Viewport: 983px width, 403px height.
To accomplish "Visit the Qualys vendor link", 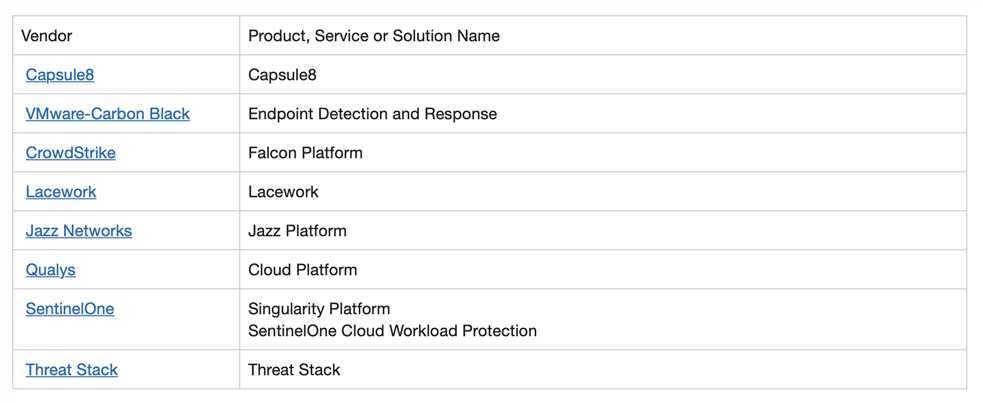I will pos(50,270).
